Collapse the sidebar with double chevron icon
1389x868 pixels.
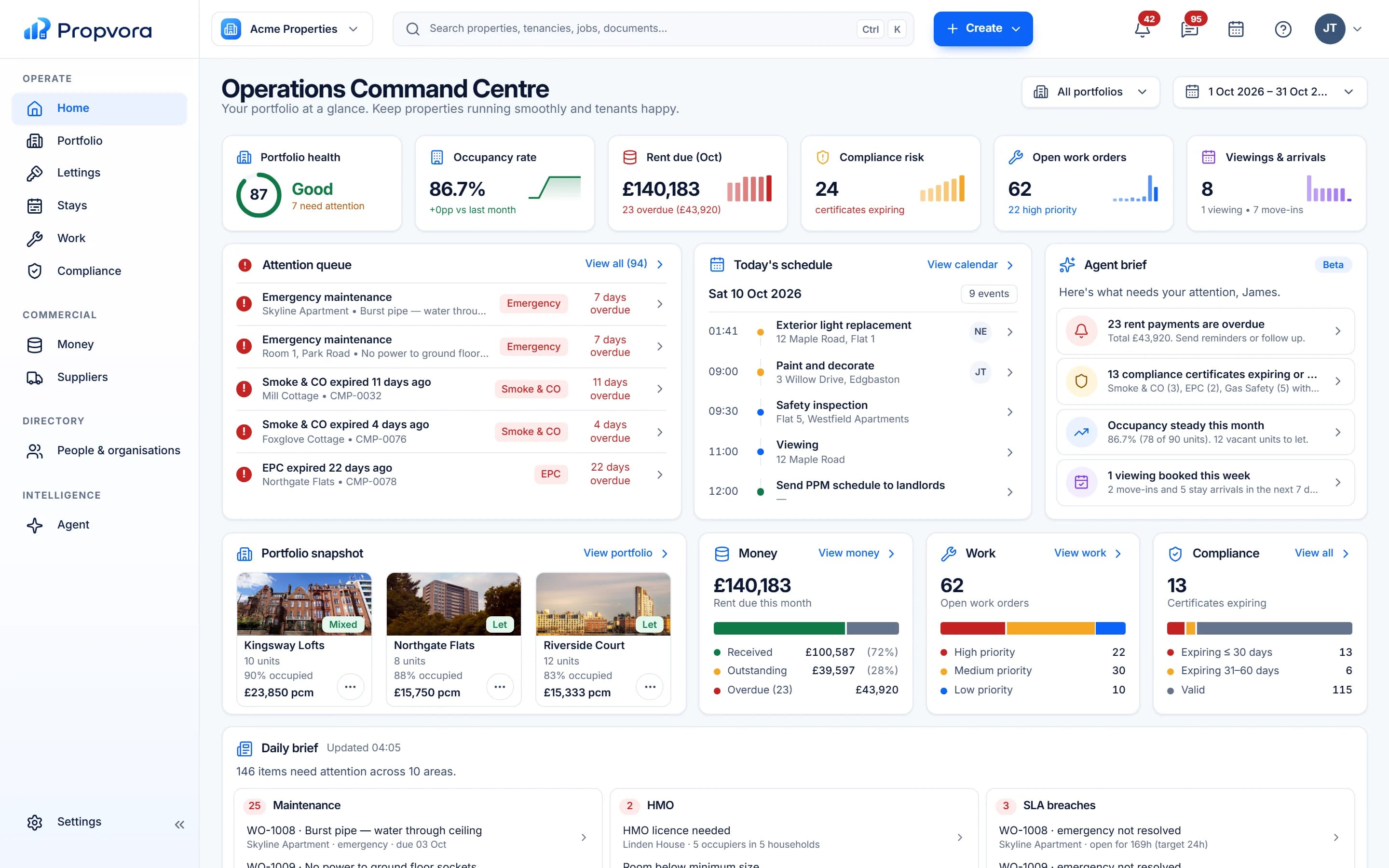pyautogui.click(x=179, y=825)
